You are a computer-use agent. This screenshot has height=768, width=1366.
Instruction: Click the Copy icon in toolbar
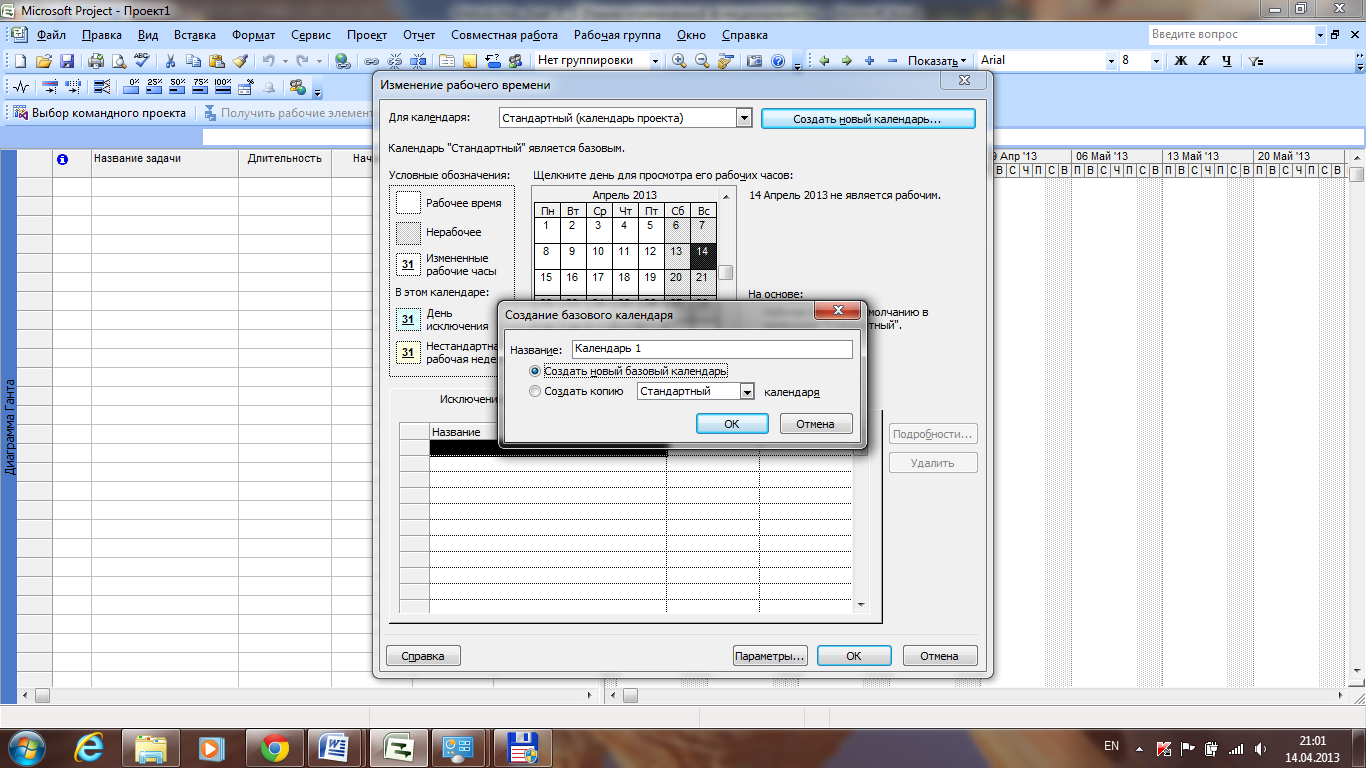194,60
